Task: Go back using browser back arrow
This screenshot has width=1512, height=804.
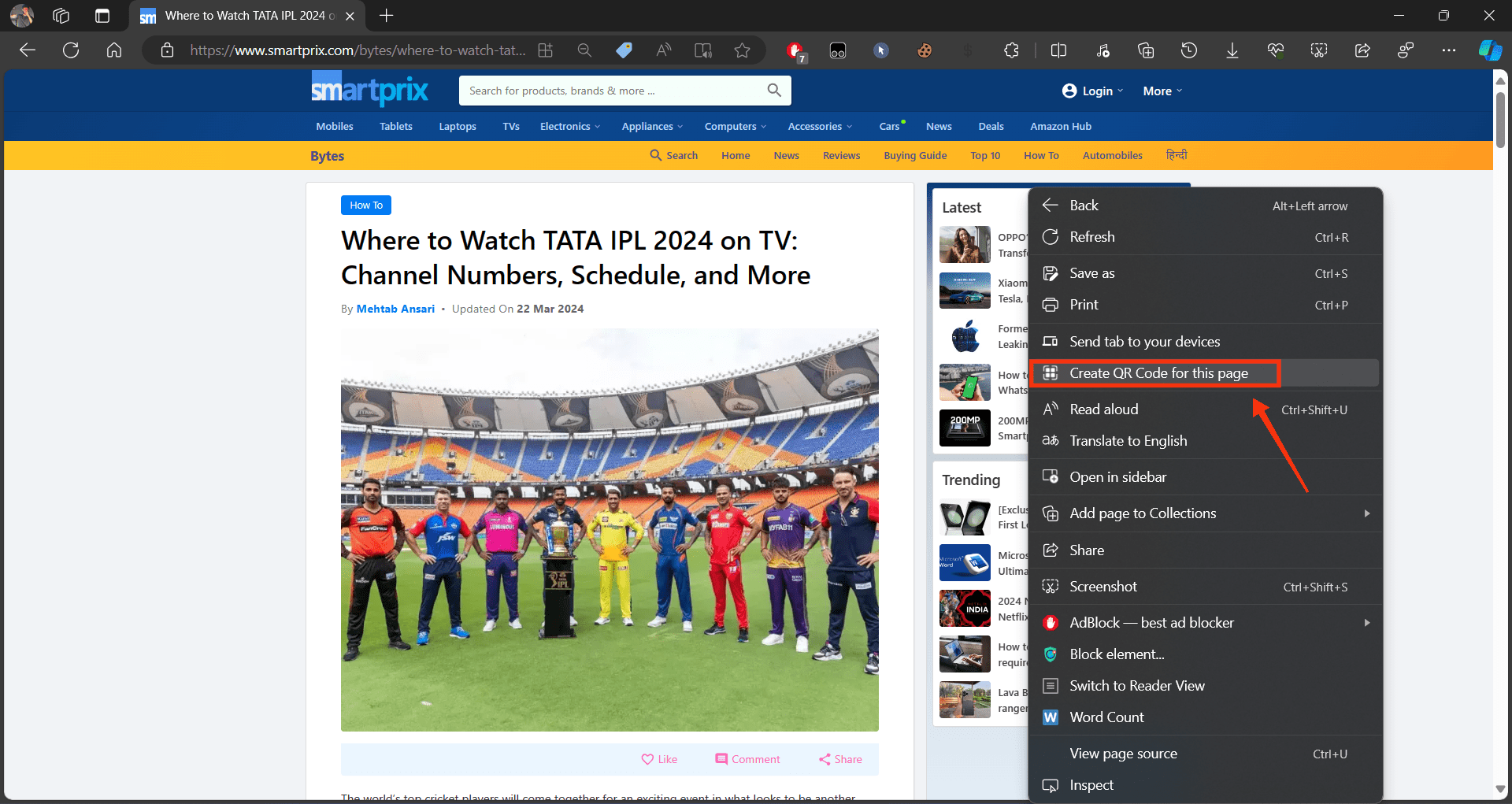Action: click(x=28, y=50)
